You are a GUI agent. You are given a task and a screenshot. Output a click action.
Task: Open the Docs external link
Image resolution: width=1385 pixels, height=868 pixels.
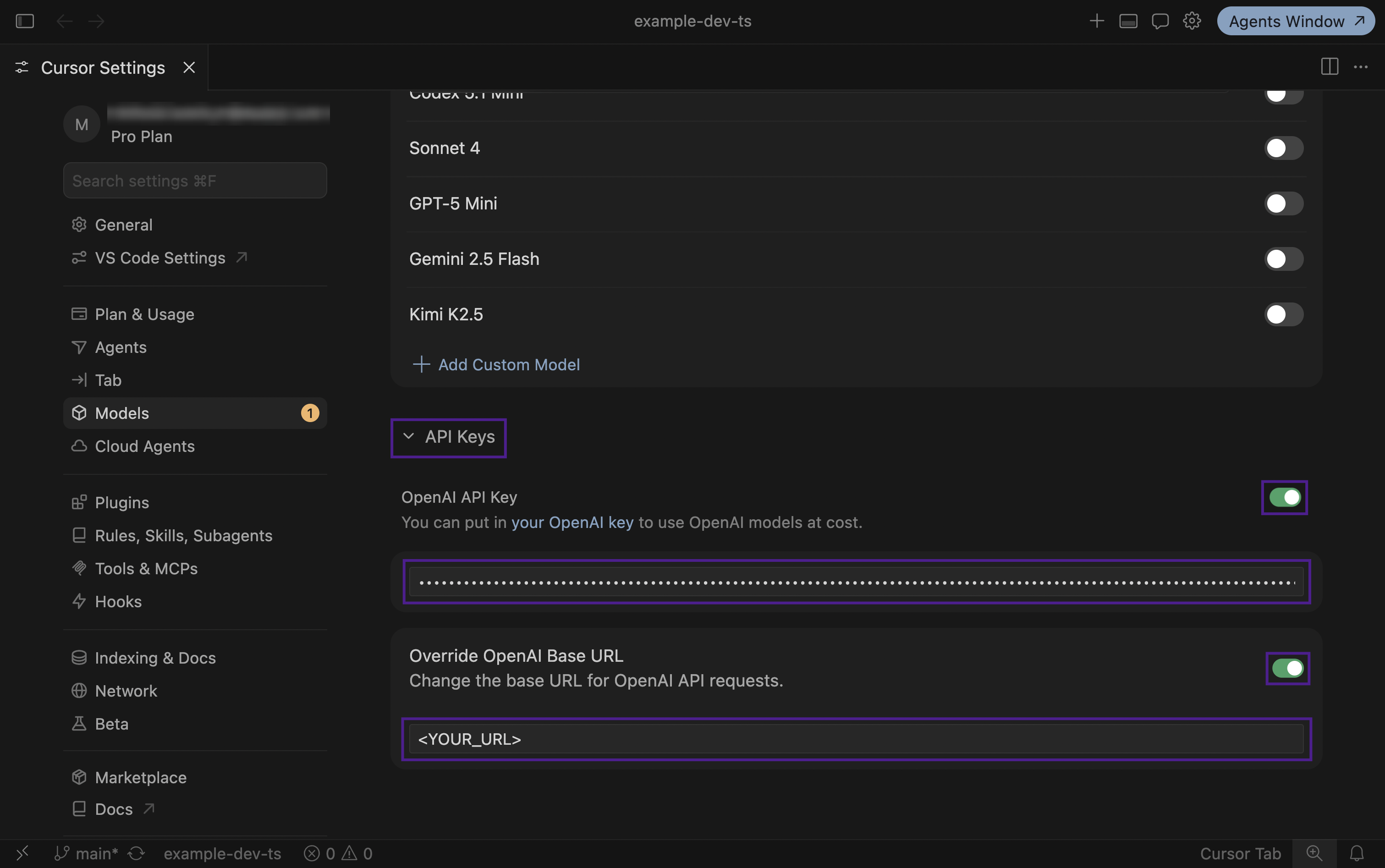(195, 809)
